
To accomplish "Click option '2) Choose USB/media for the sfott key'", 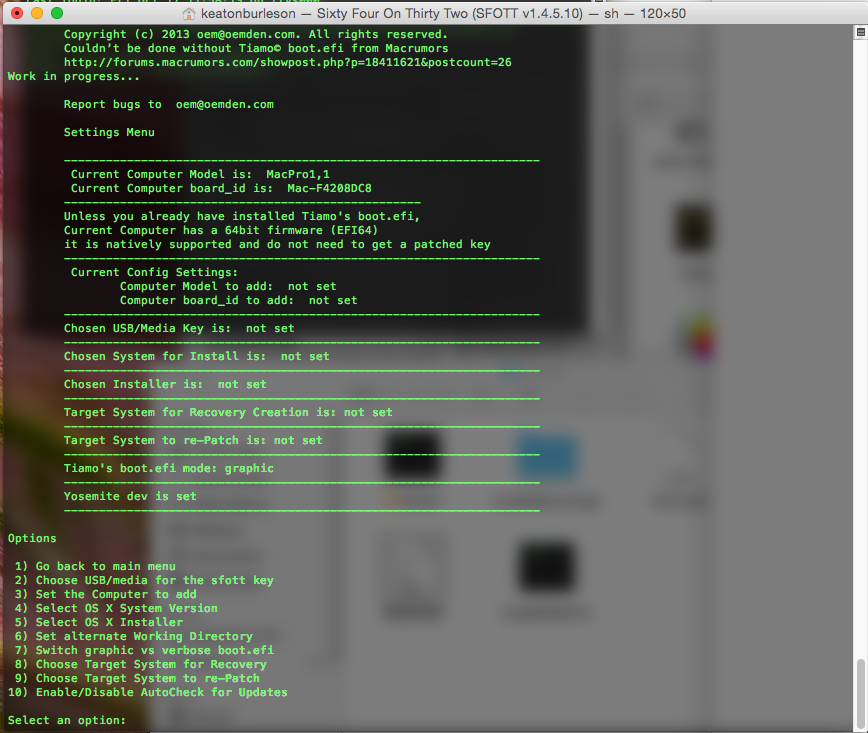I will coord(144,580).
